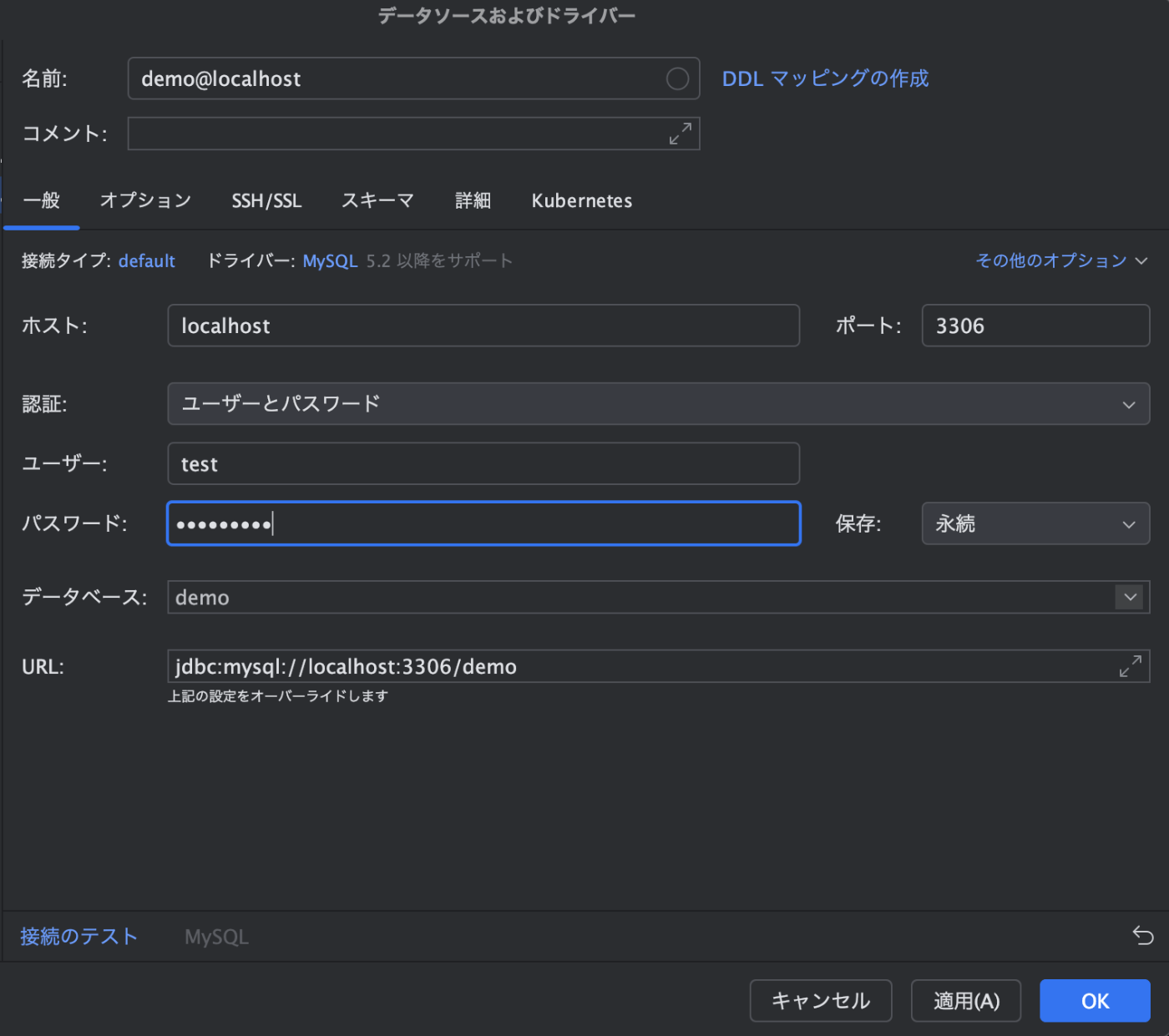Click the revert changes icon at bottom right
The width and height of the screenshot is (1169, 1036).
tap(1143, 936)
